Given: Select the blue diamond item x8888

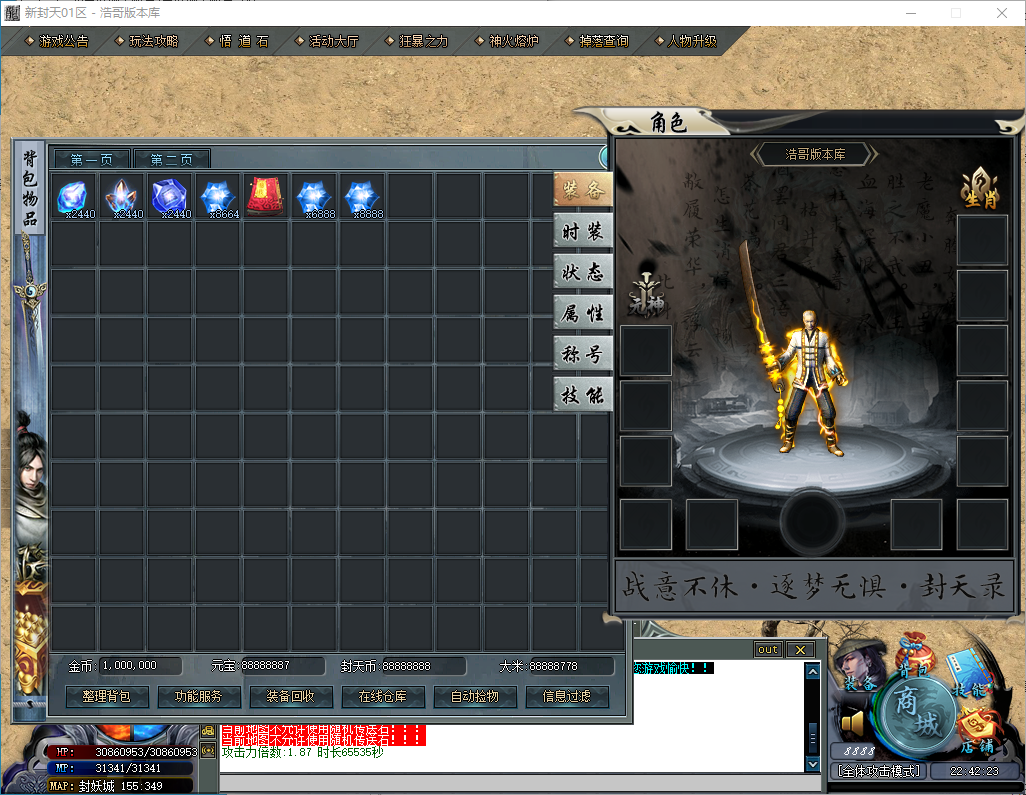Looking at the screenshot, I should click(362, 196).
